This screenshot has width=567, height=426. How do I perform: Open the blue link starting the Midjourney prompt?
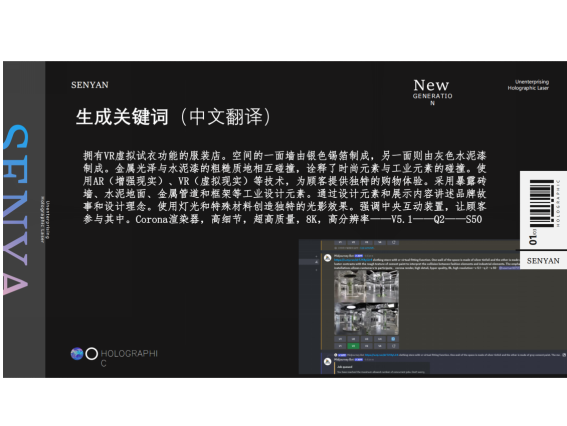click(x=353, y=260)
